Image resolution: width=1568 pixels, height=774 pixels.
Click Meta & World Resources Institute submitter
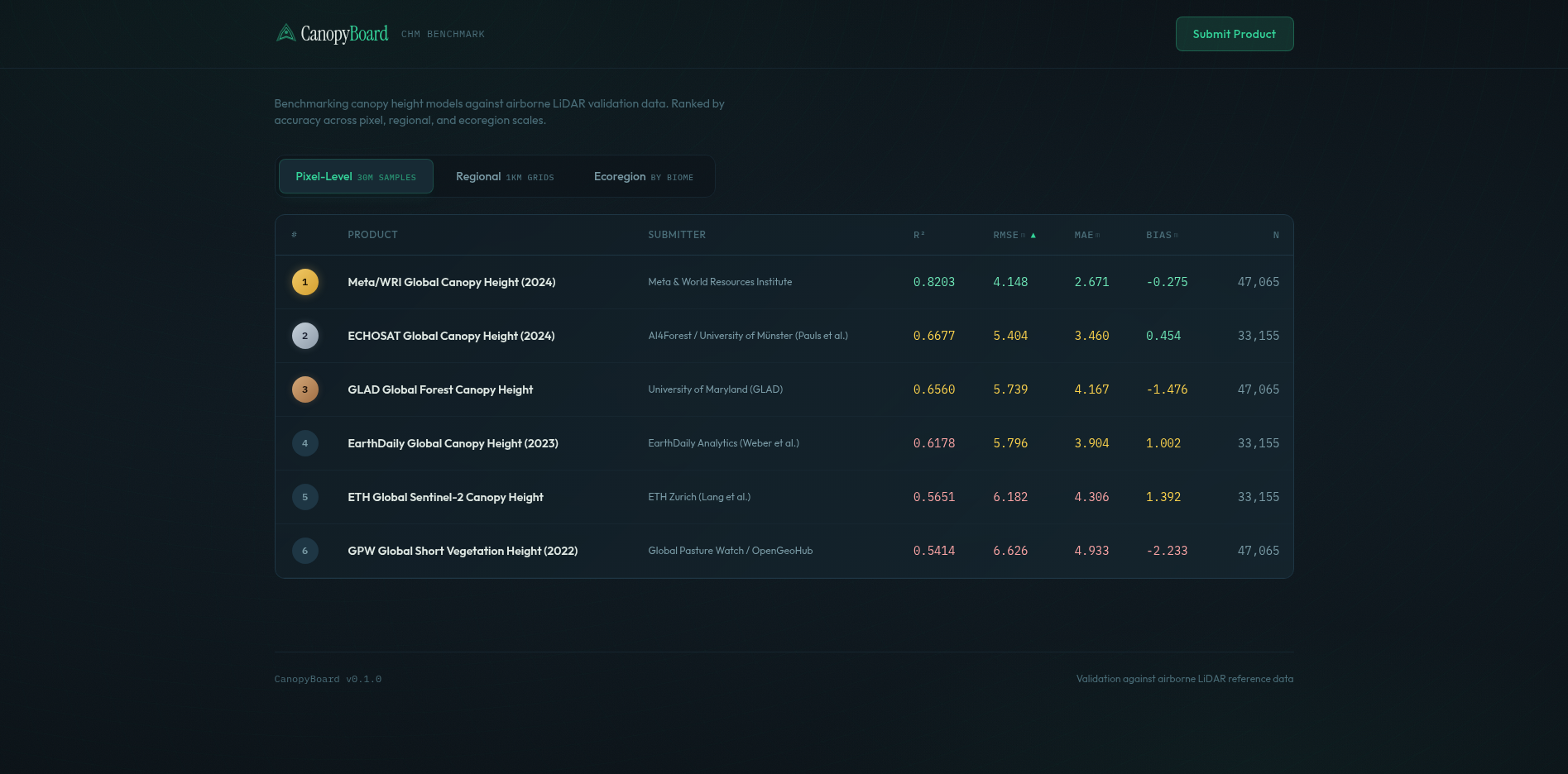tap(720, 282)
